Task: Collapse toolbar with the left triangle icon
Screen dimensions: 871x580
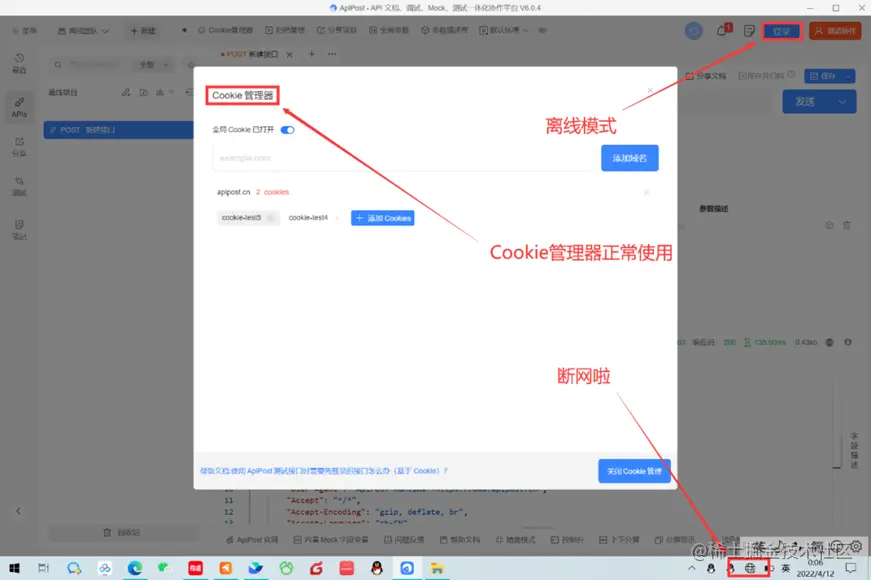Action: point(184,30)
